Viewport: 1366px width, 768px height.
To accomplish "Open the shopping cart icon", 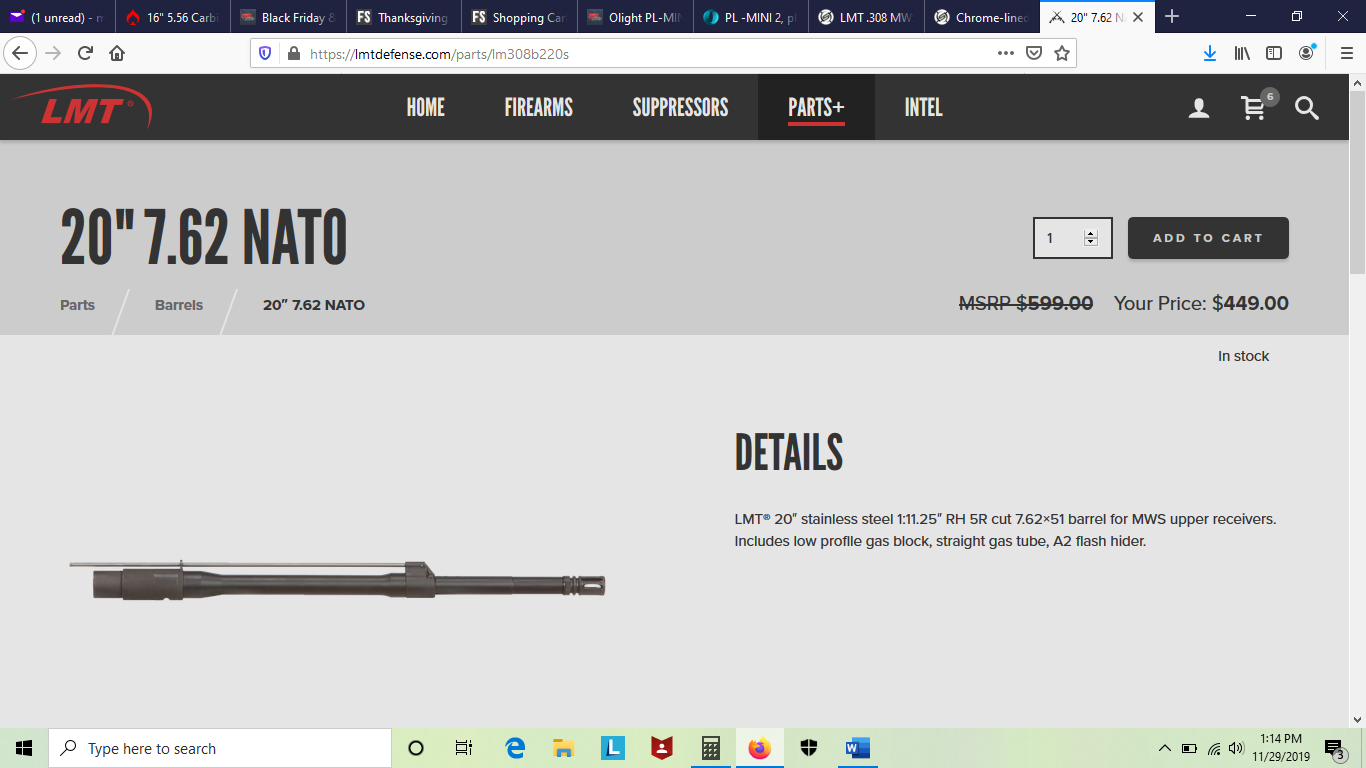I will [x=1253, y=107].
